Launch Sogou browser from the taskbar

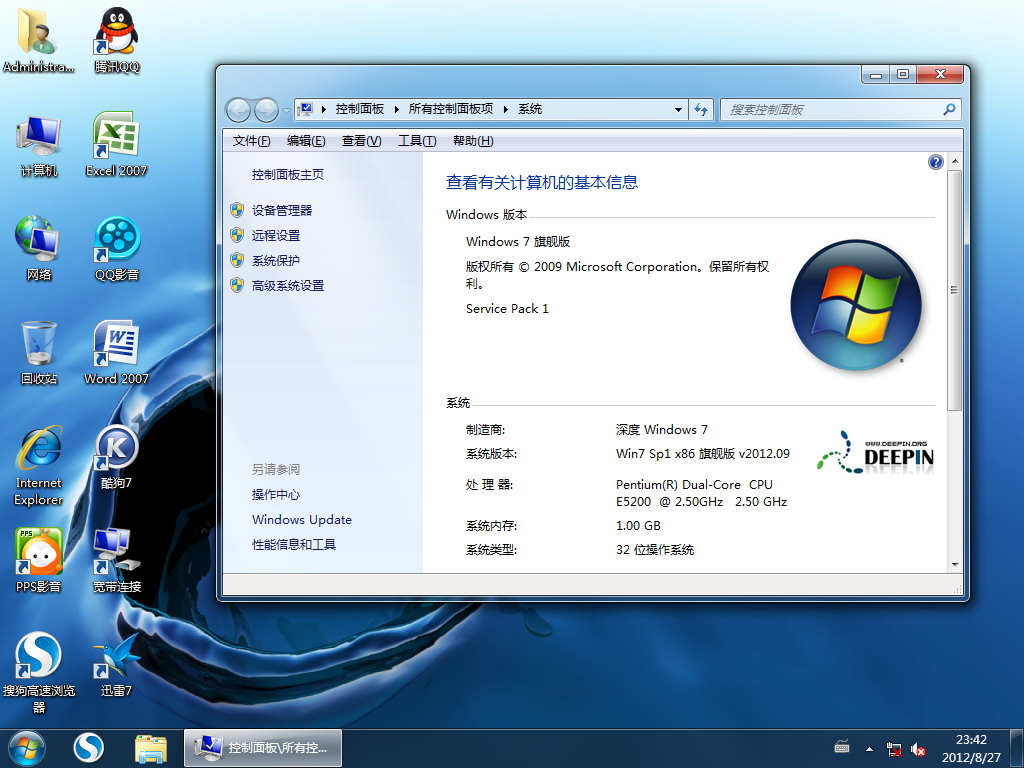[x=88, y=748]
